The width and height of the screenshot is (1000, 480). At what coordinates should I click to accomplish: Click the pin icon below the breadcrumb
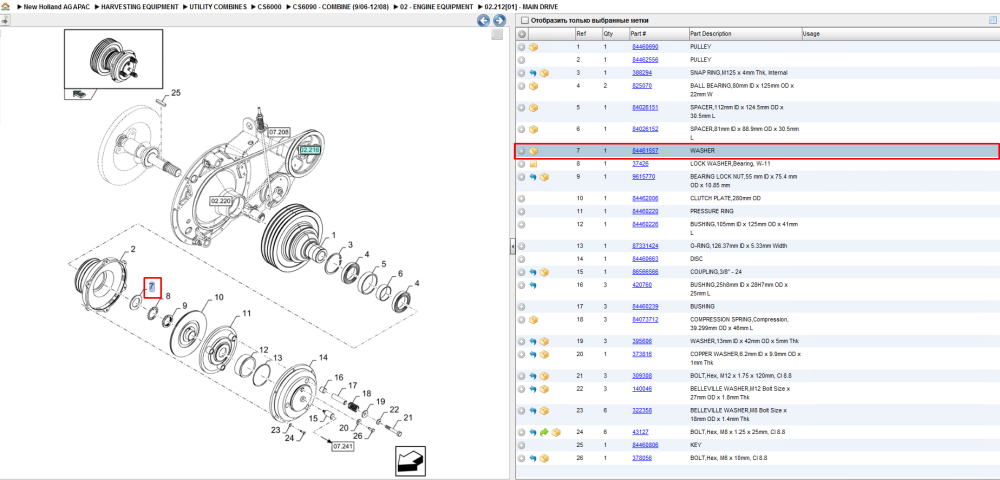(4, 20)
